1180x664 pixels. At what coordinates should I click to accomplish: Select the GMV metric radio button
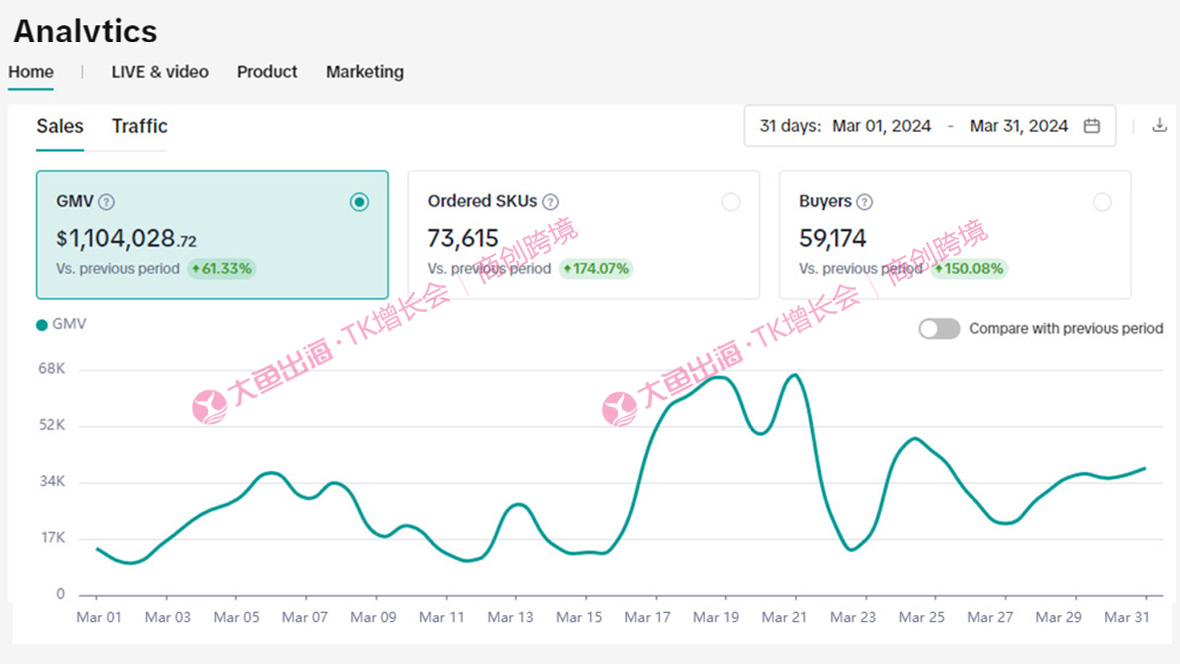click(x=359, y=202)
